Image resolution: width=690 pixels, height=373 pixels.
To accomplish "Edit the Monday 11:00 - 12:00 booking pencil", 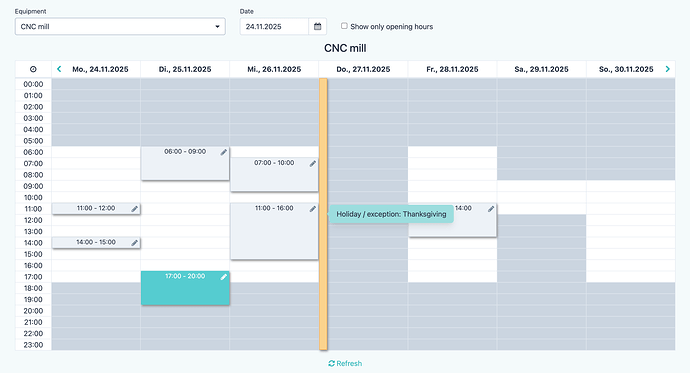I will coord(135,209).
